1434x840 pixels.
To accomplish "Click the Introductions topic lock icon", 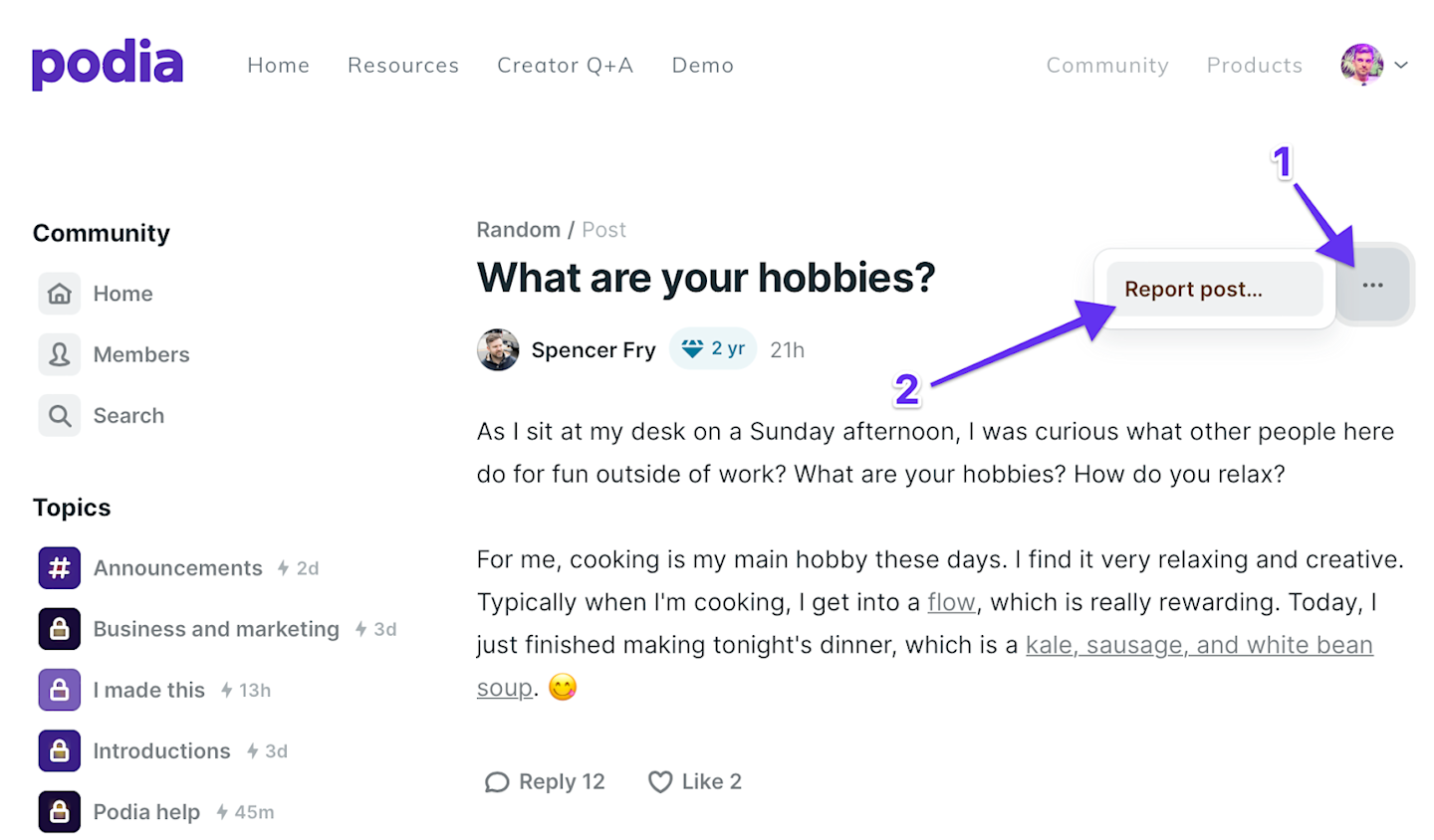I will tap(60, 750).
